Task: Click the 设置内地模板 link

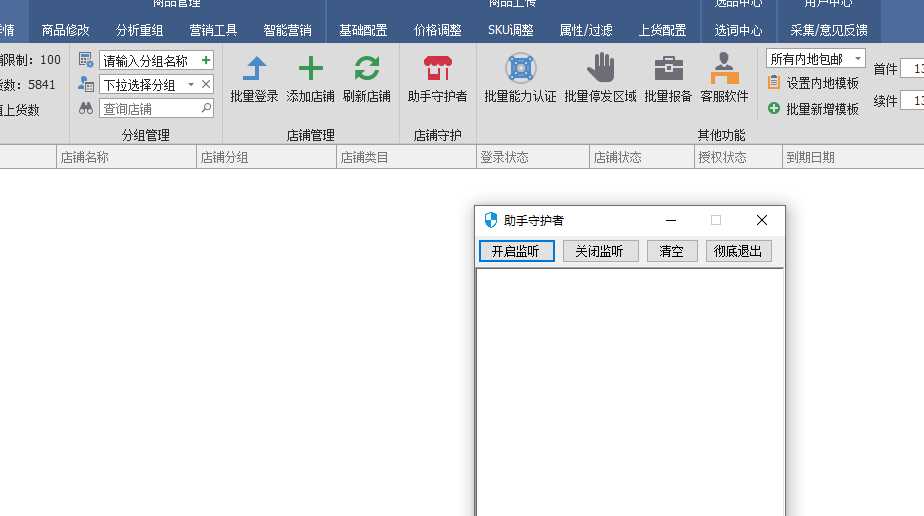Action: [x=822, y=84]
